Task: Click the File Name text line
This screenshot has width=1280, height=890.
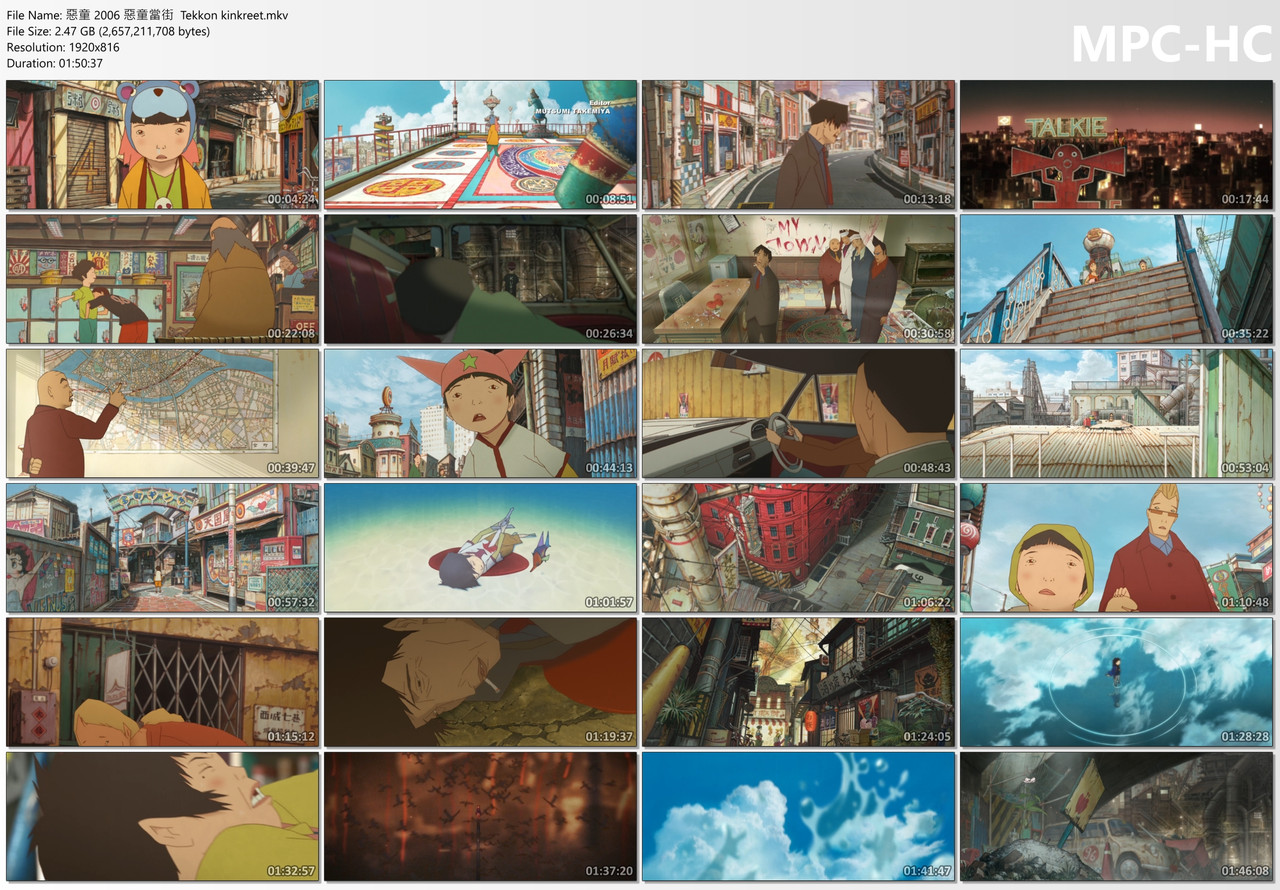Action: tap(147, 15)
